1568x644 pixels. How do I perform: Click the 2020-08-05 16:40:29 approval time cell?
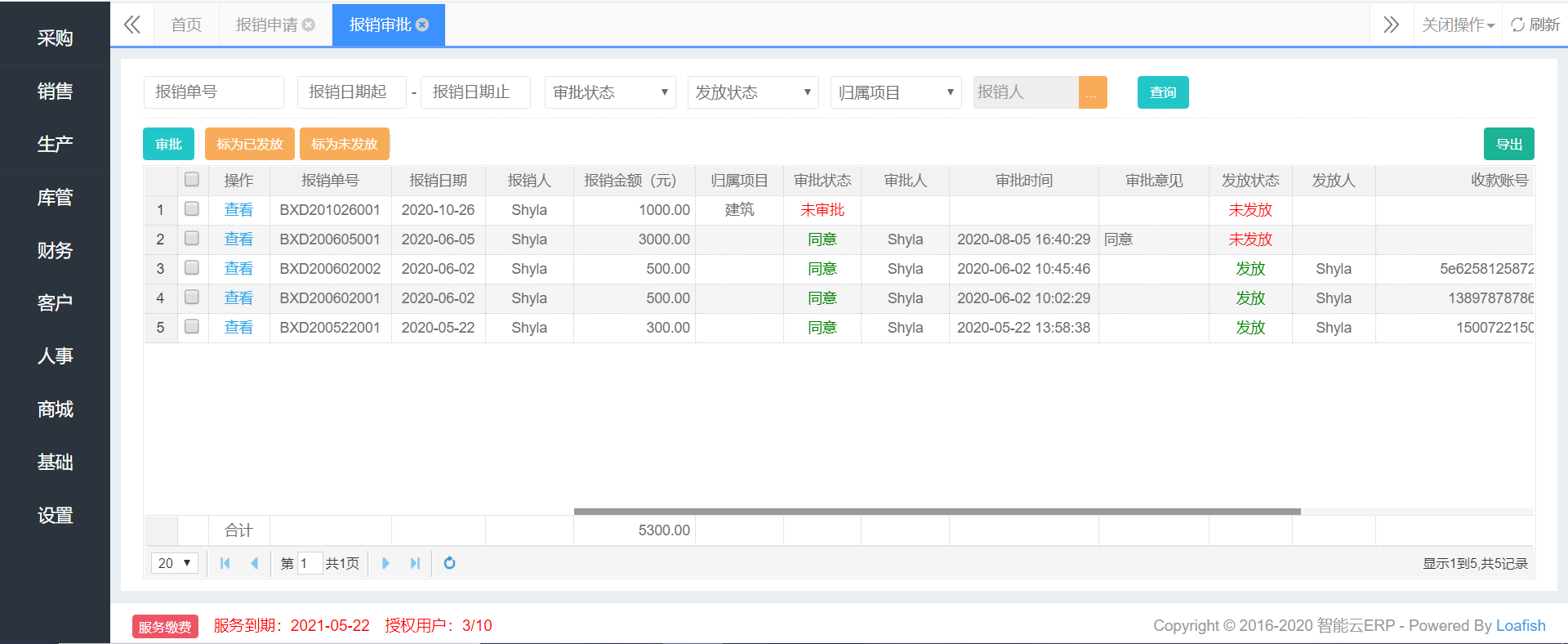1023,239
